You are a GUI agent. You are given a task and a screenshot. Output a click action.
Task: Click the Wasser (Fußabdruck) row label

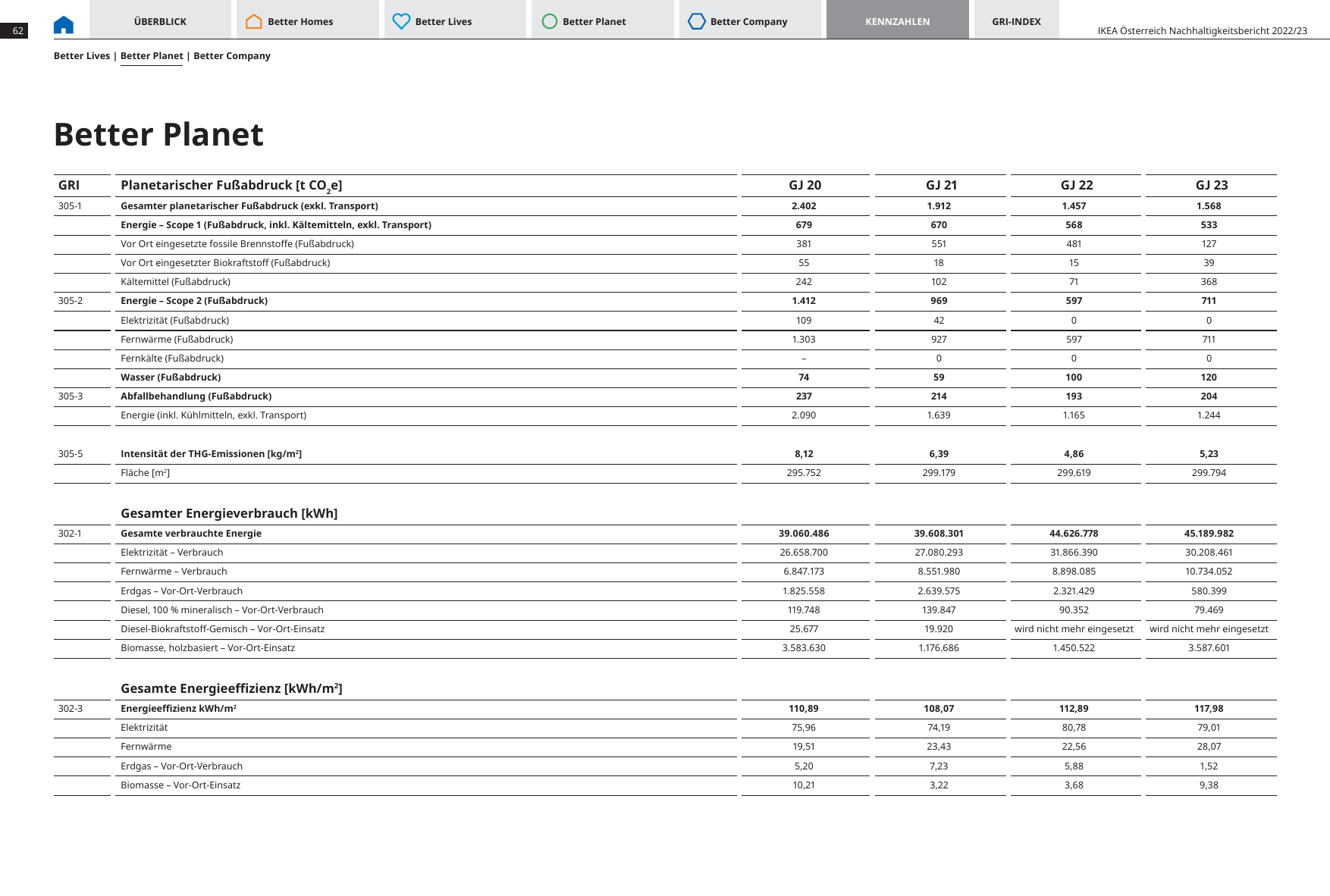171,378
